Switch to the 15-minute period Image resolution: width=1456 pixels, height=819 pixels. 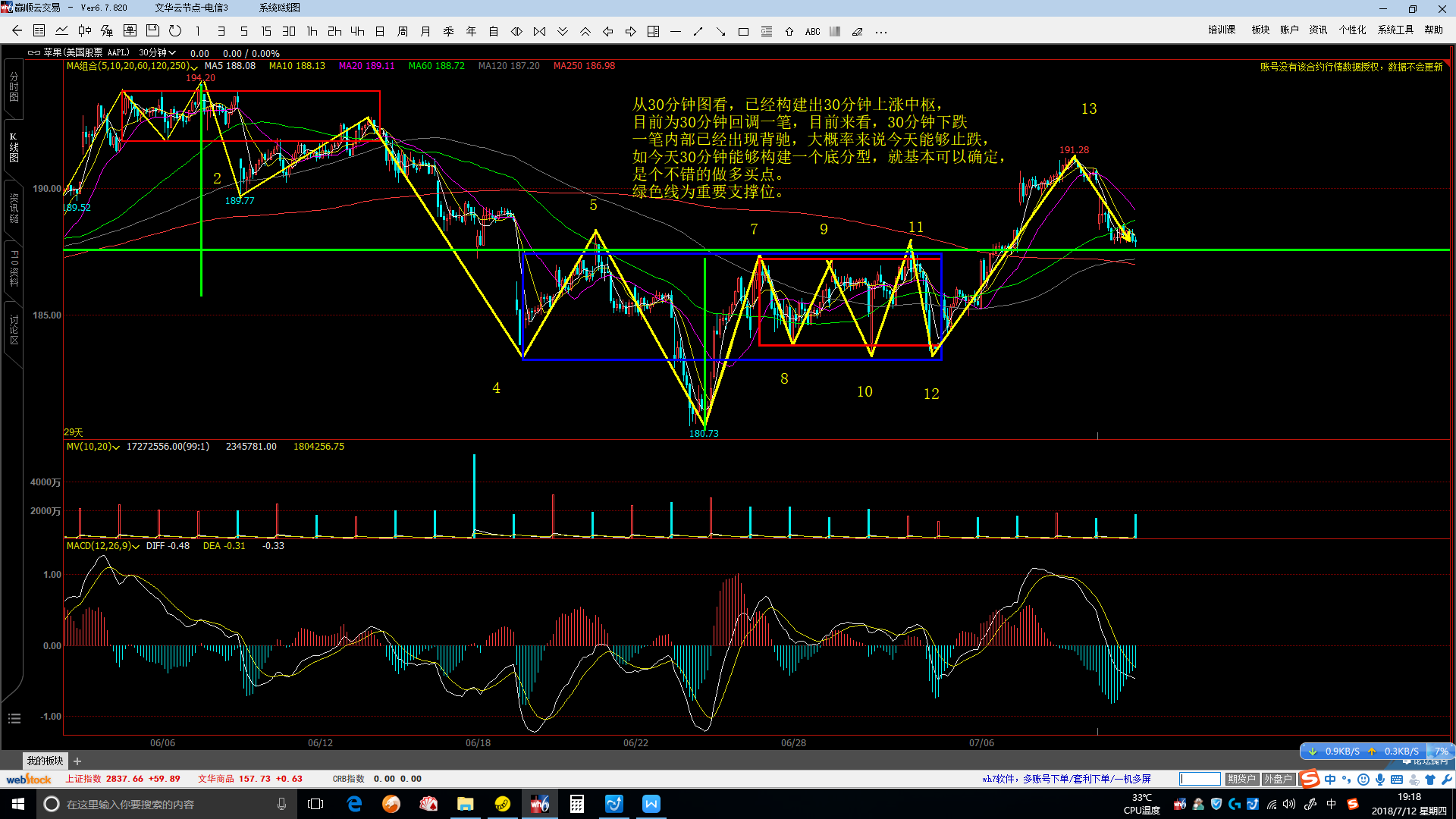point(266,31)
